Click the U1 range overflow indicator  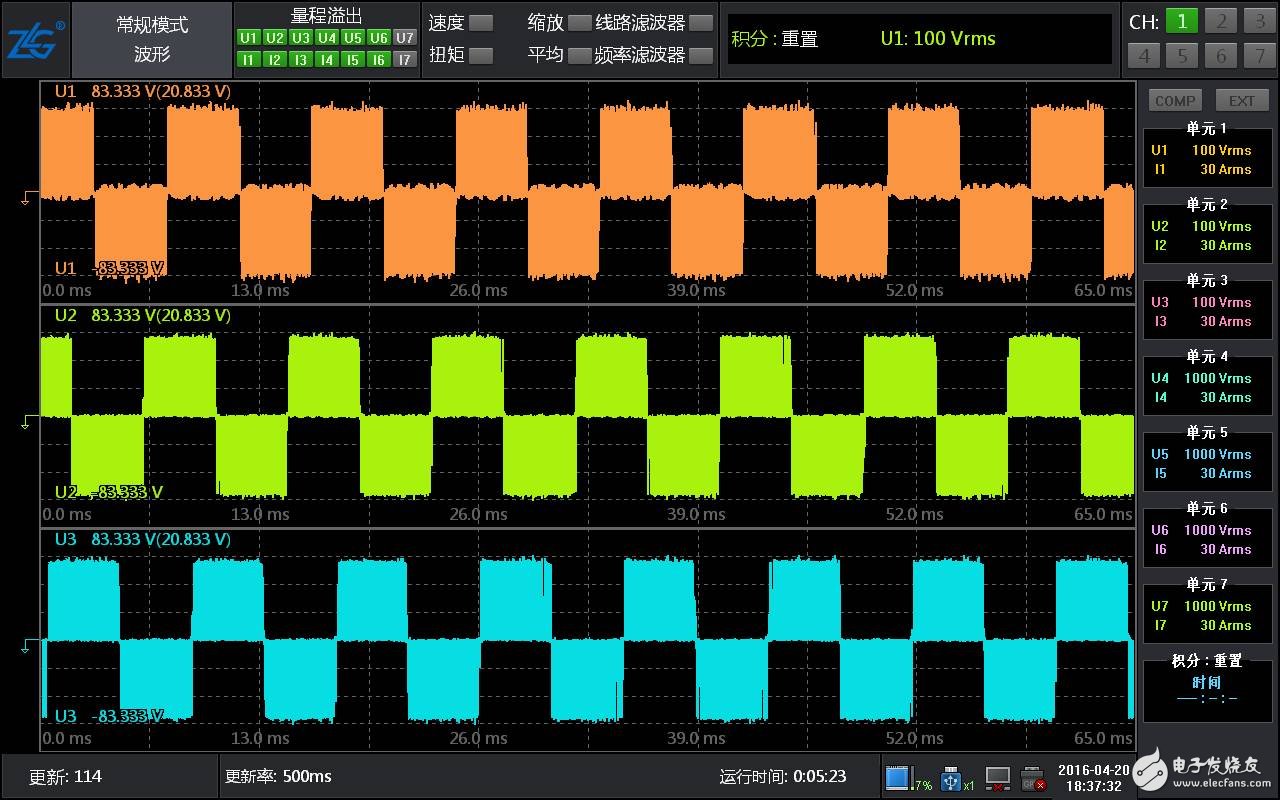(248, 38)
